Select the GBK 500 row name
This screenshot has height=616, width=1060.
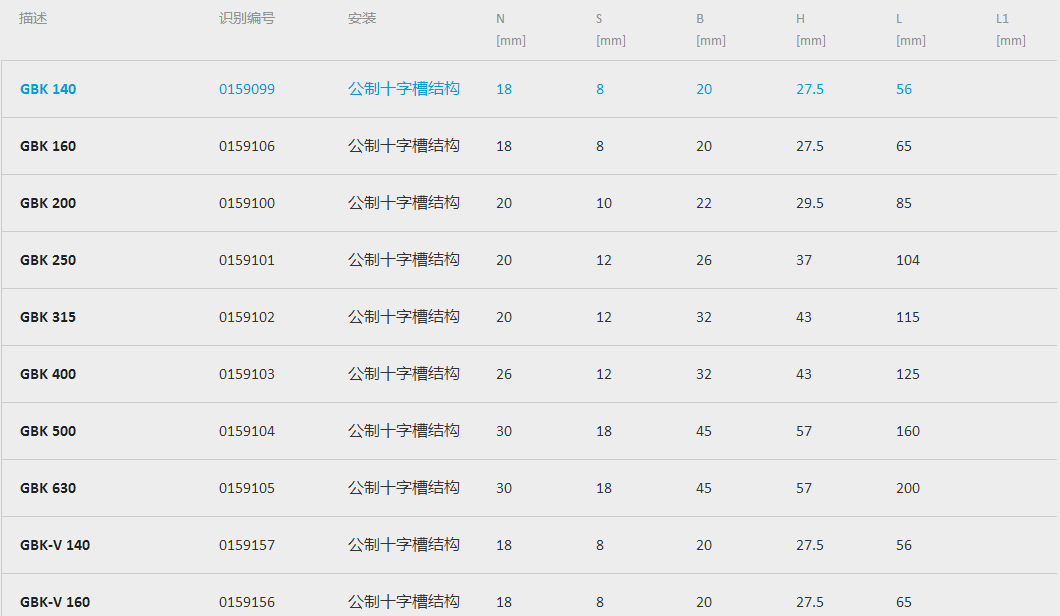point(48,431)
